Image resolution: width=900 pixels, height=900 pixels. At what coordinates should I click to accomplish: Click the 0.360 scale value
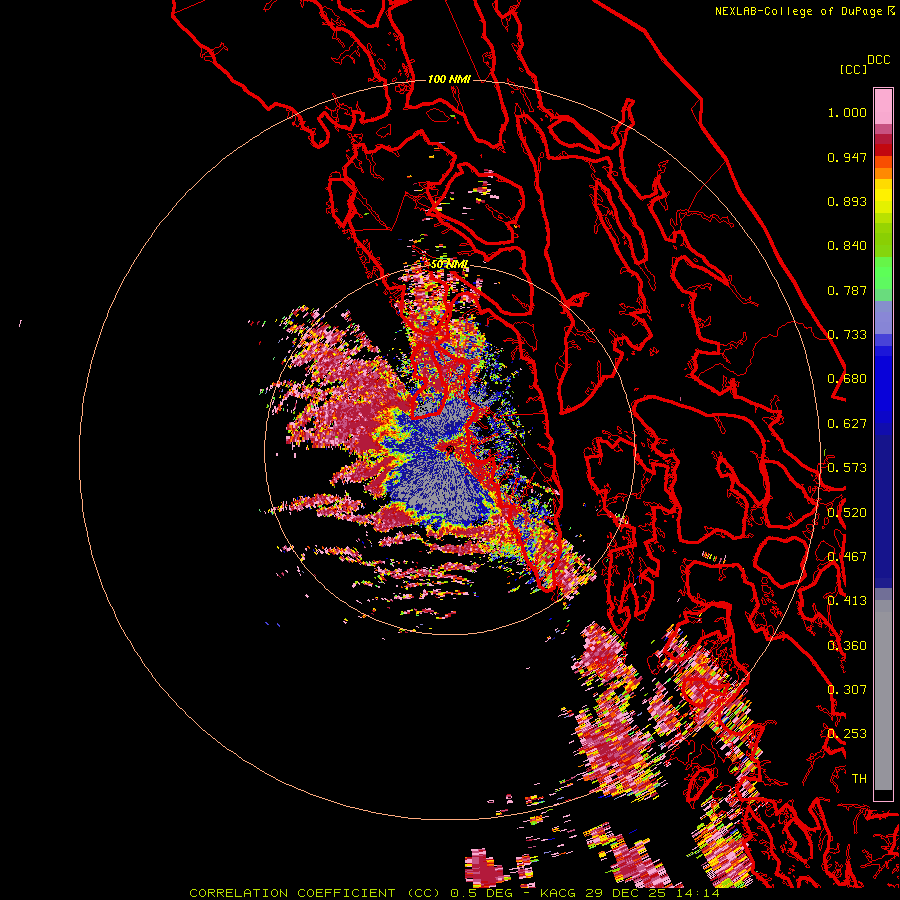point(847,646)
